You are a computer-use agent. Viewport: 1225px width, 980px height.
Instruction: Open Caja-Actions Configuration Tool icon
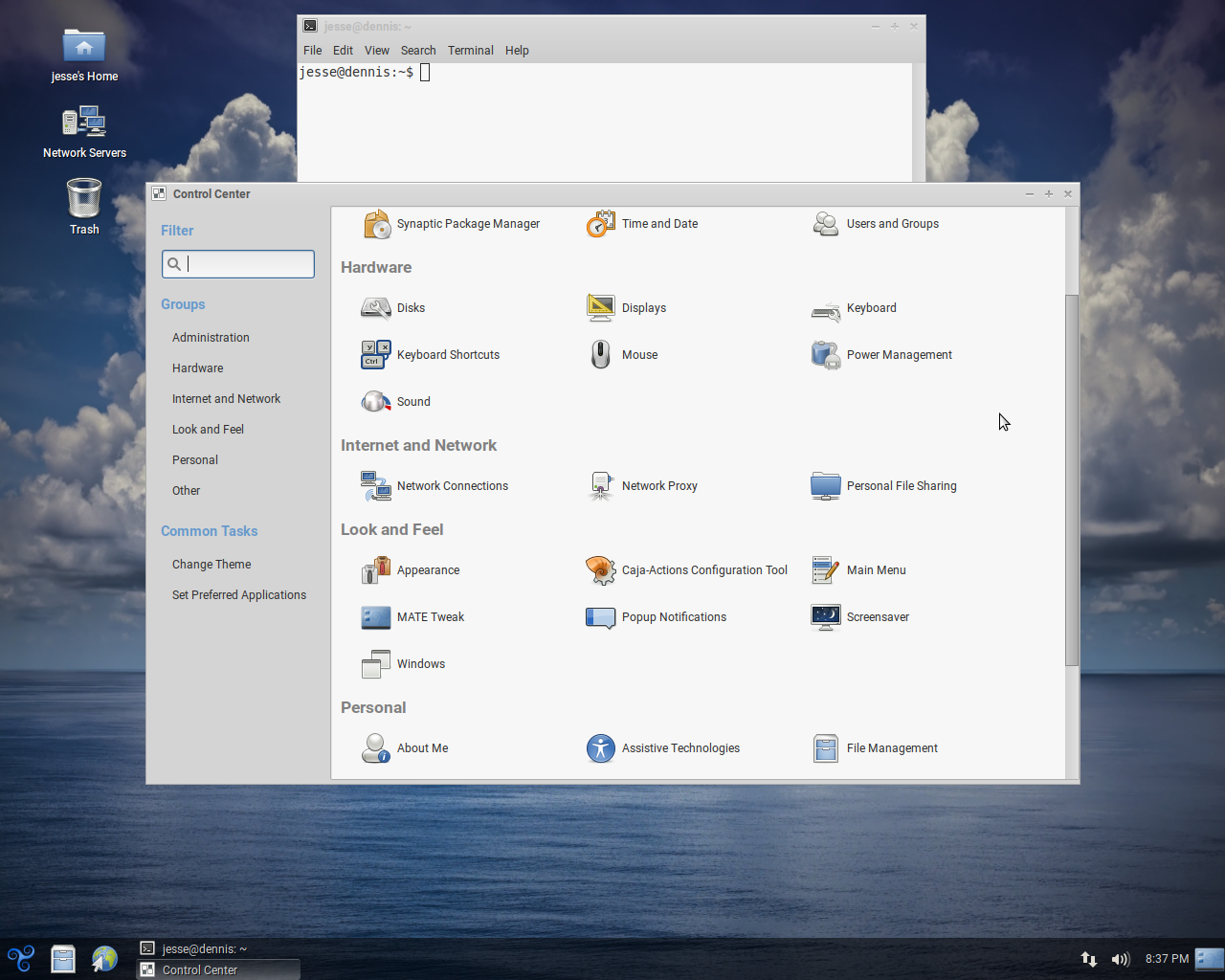click(601, 570)
